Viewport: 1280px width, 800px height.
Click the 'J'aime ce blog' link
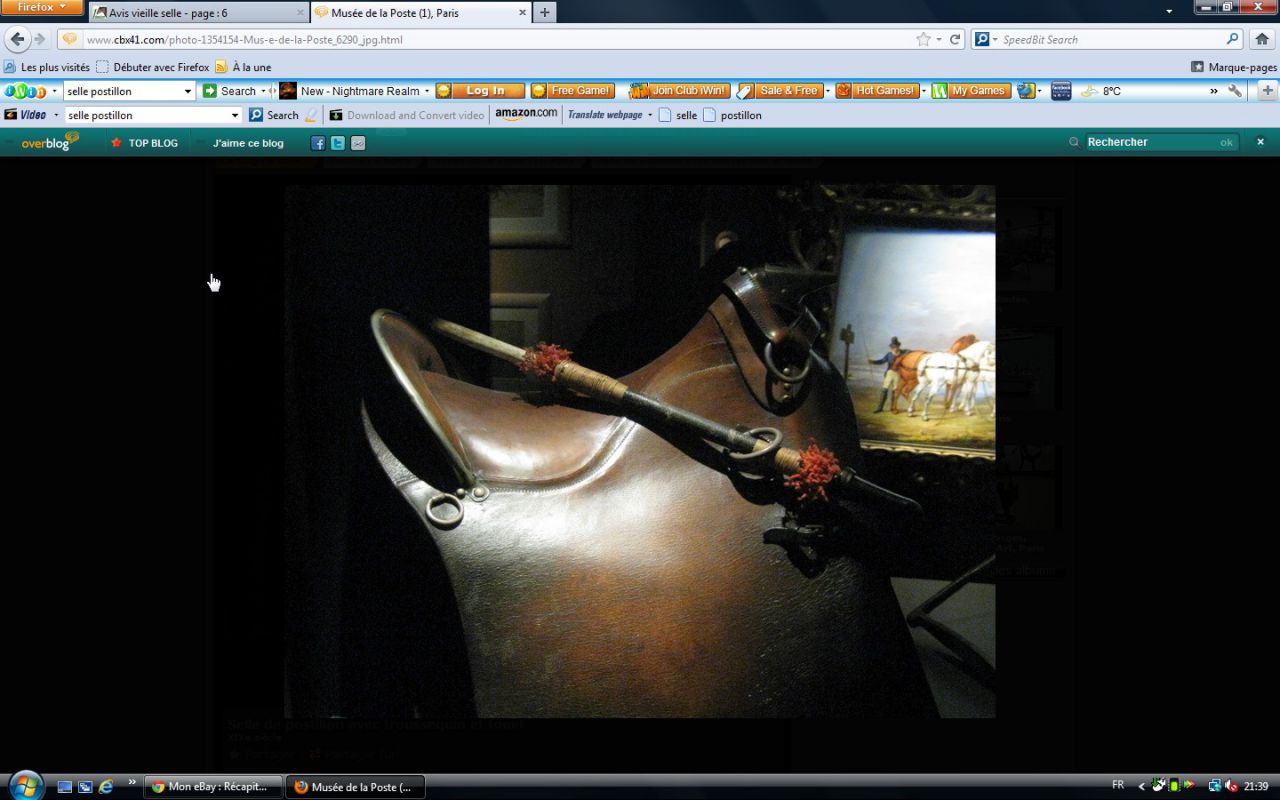[x=248, y=143]
